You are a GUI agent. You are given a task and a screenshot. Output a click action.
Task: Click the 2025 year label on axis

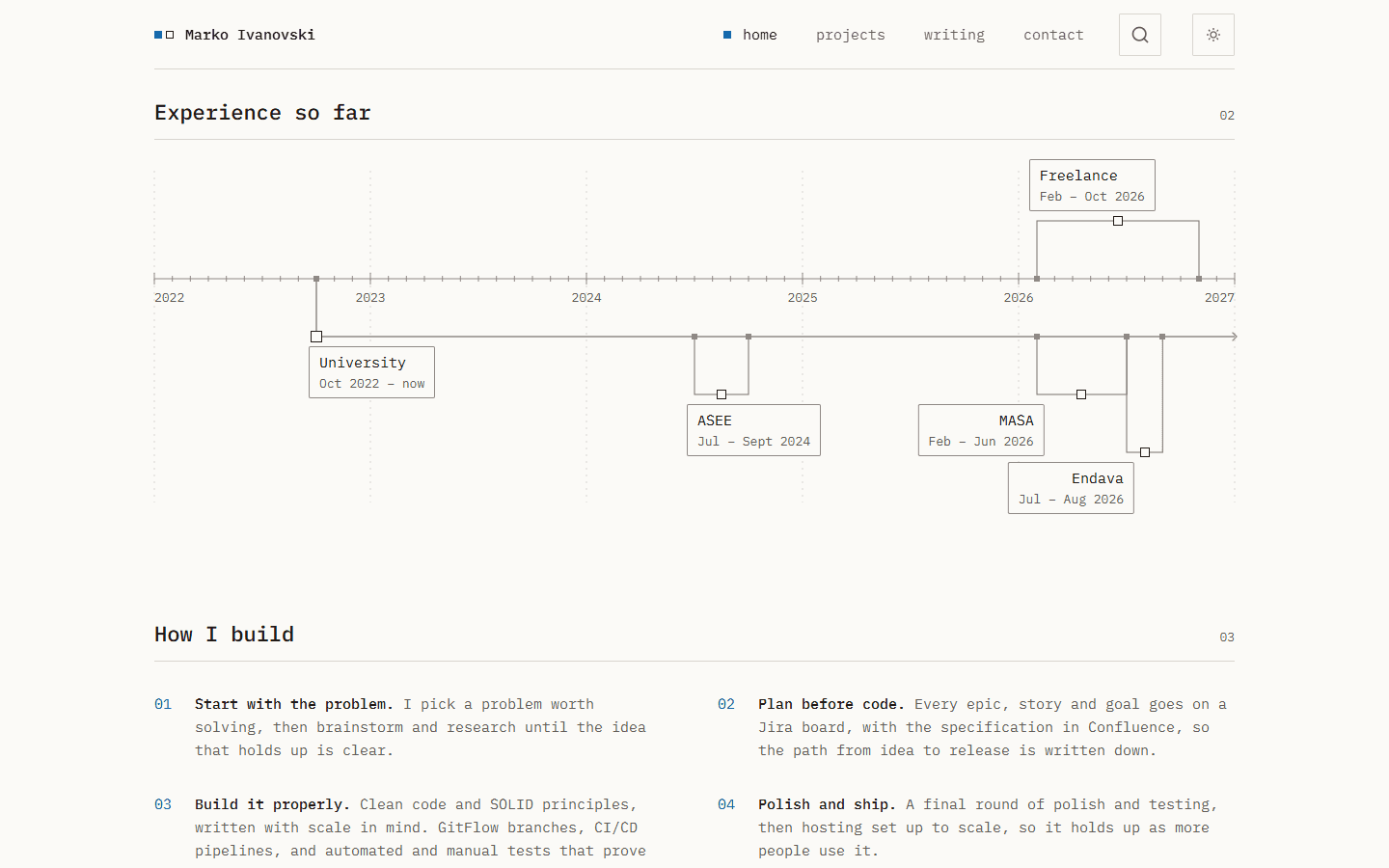coord(803,298)
